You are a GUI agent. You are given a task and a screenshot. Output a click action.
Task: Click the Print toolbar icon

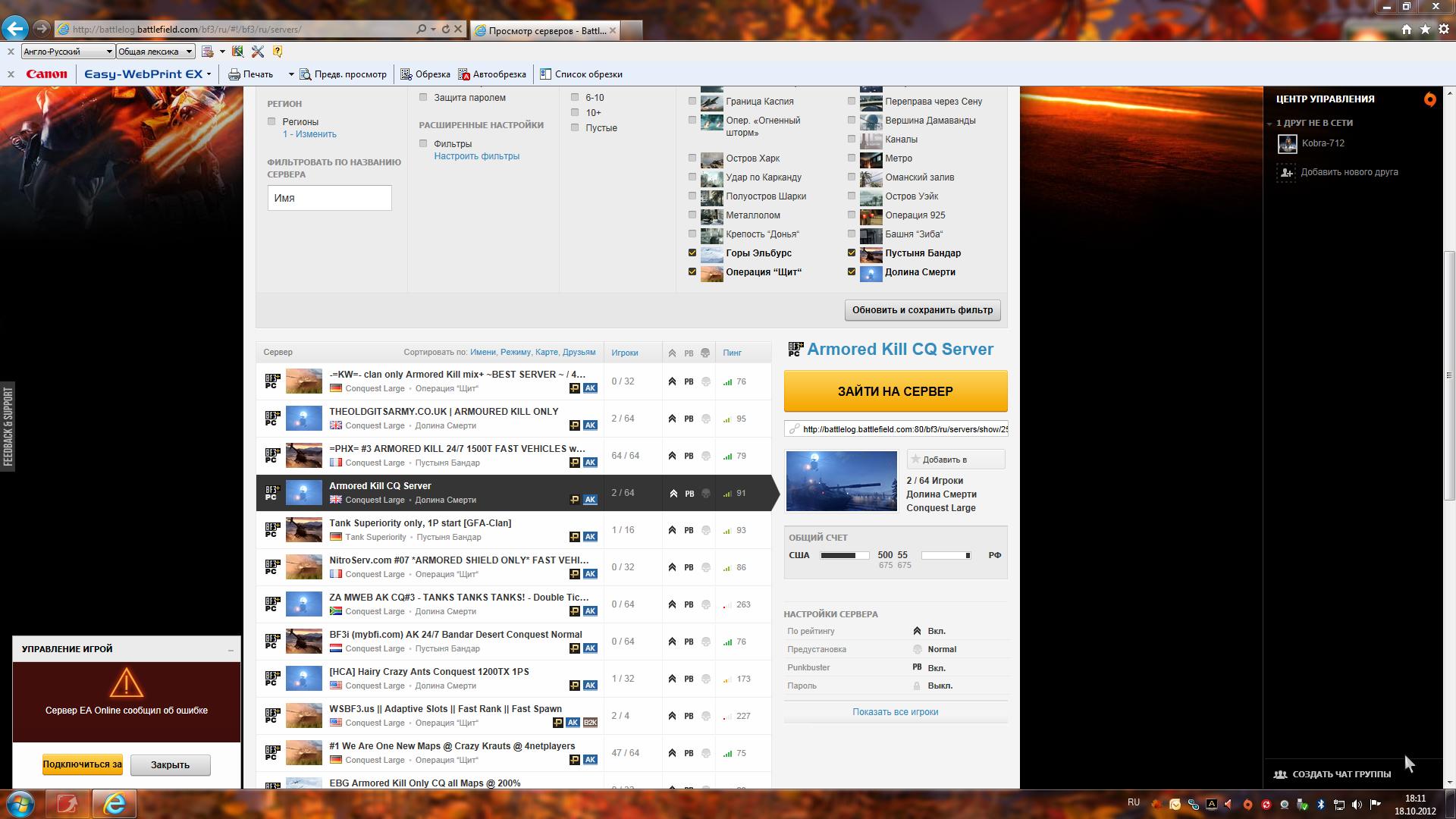(x=234, y=74)
